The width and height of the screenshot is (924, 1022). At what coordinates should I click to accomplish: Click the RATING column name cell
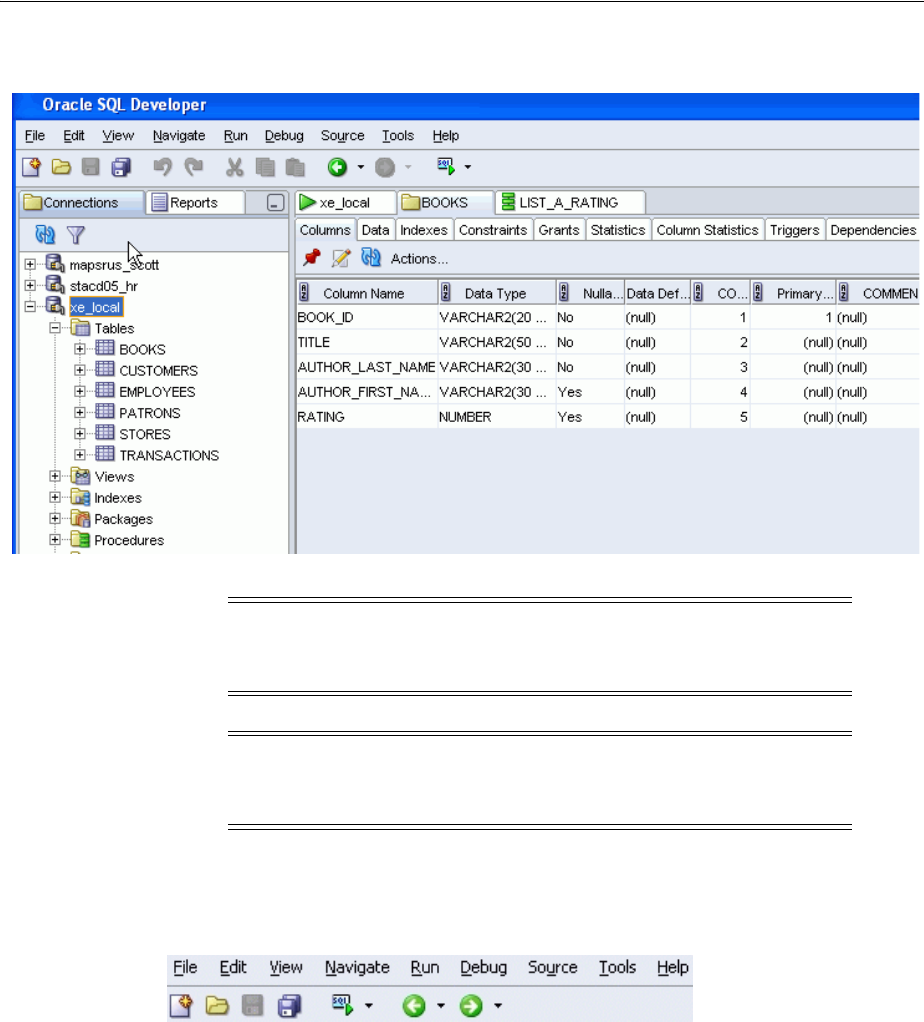366,417
